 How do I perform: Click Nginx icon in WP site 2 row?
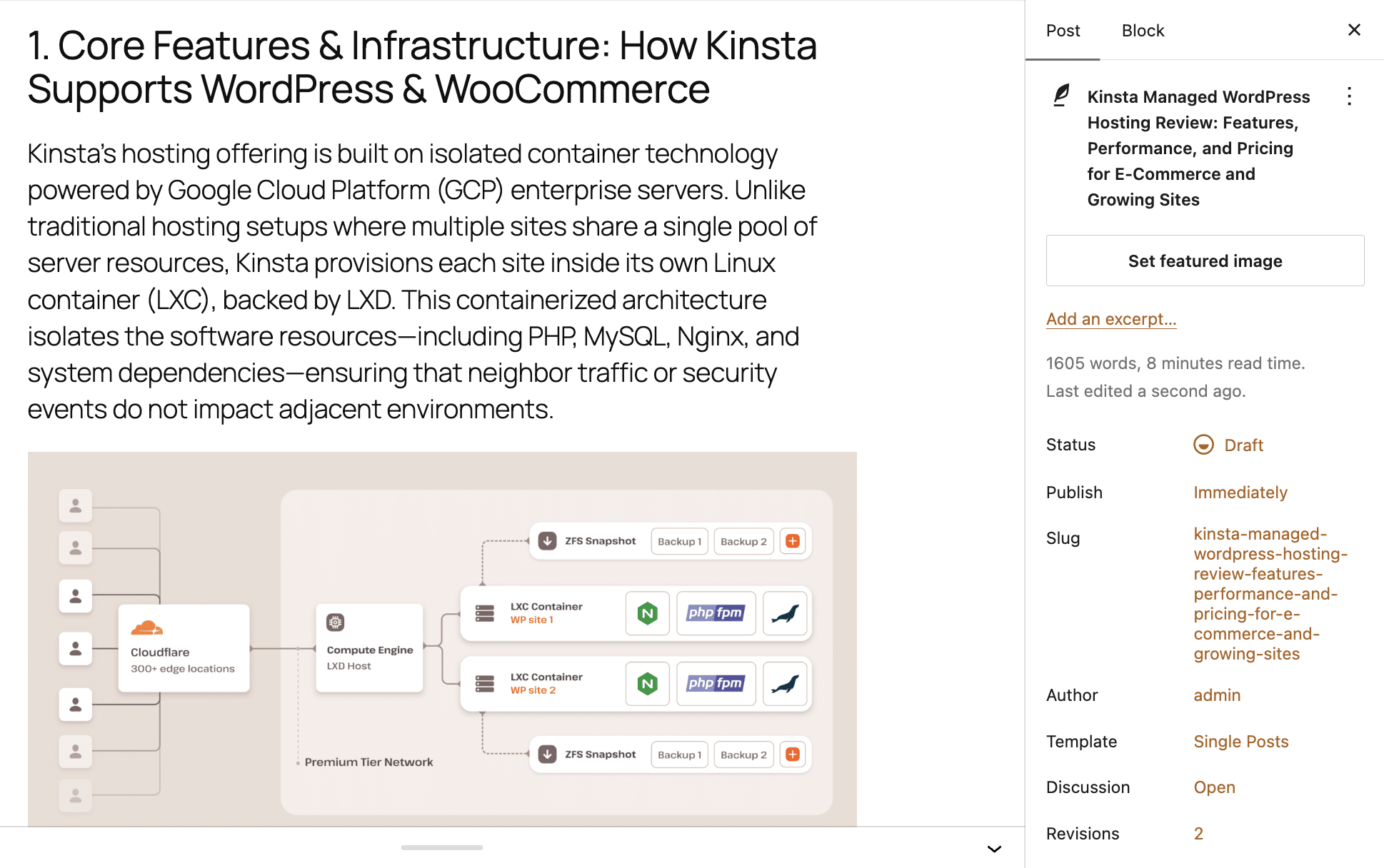647,684
